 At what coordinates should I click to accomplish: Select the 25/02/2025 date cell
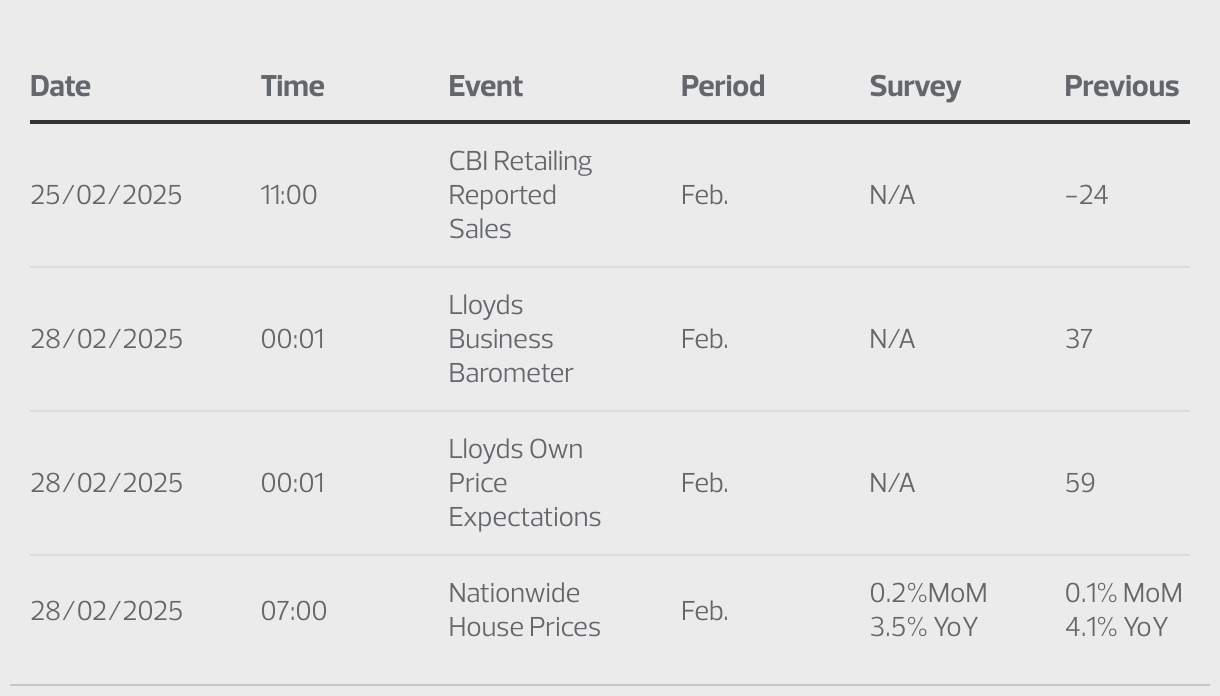point(106,195)
